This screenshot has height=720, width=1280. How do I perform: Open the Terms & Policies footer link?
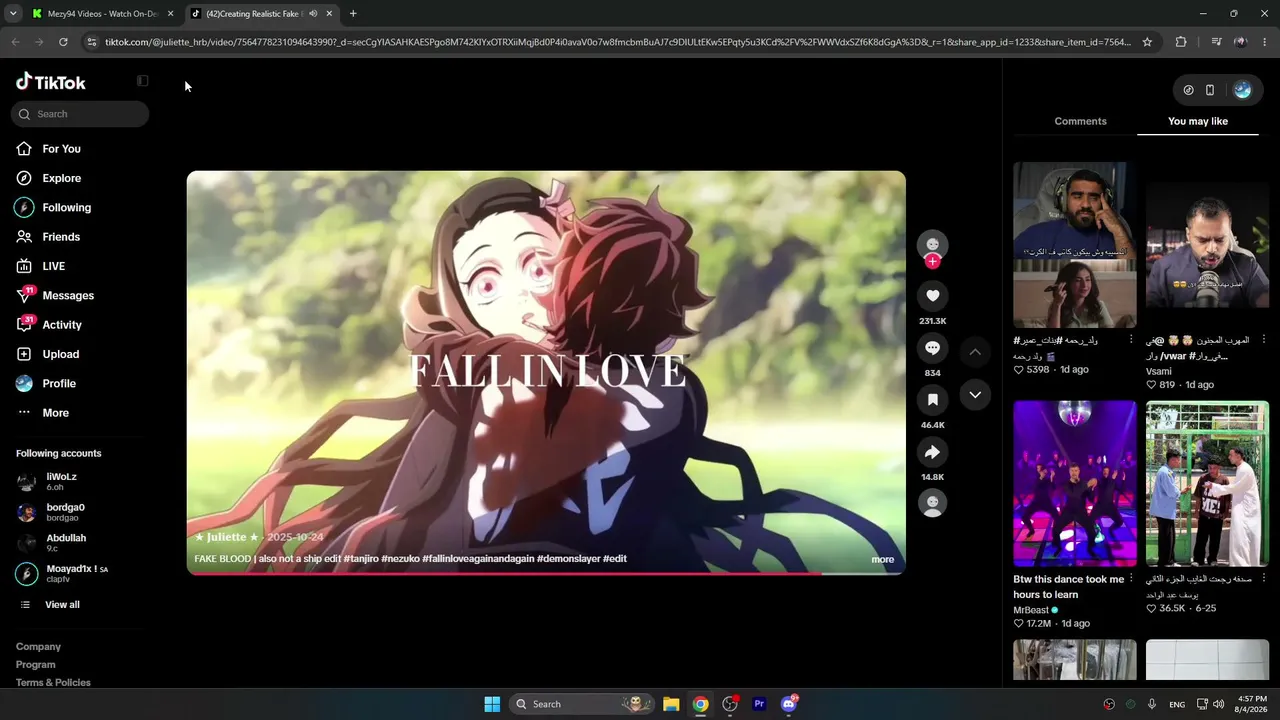[53, 683]
